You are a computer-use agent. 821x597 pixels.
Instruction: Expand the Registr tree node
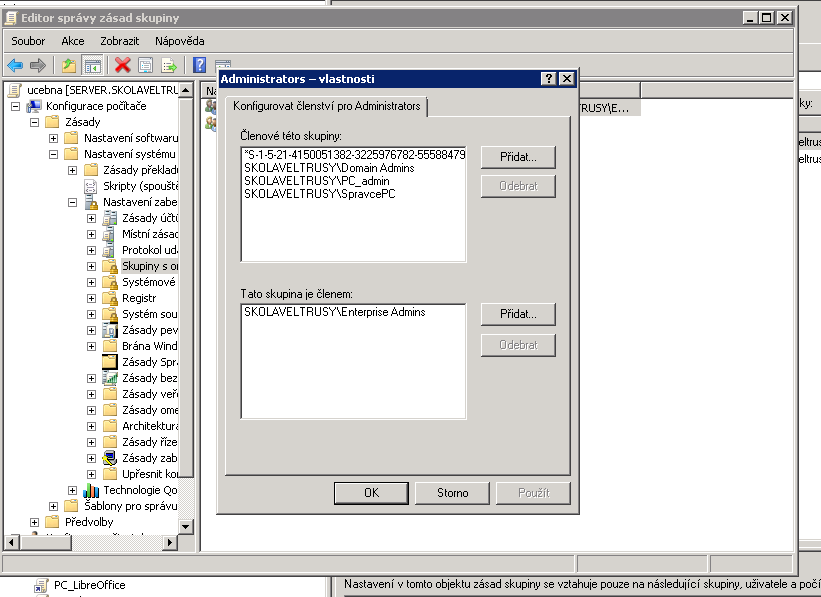click(x=92, y=298)
